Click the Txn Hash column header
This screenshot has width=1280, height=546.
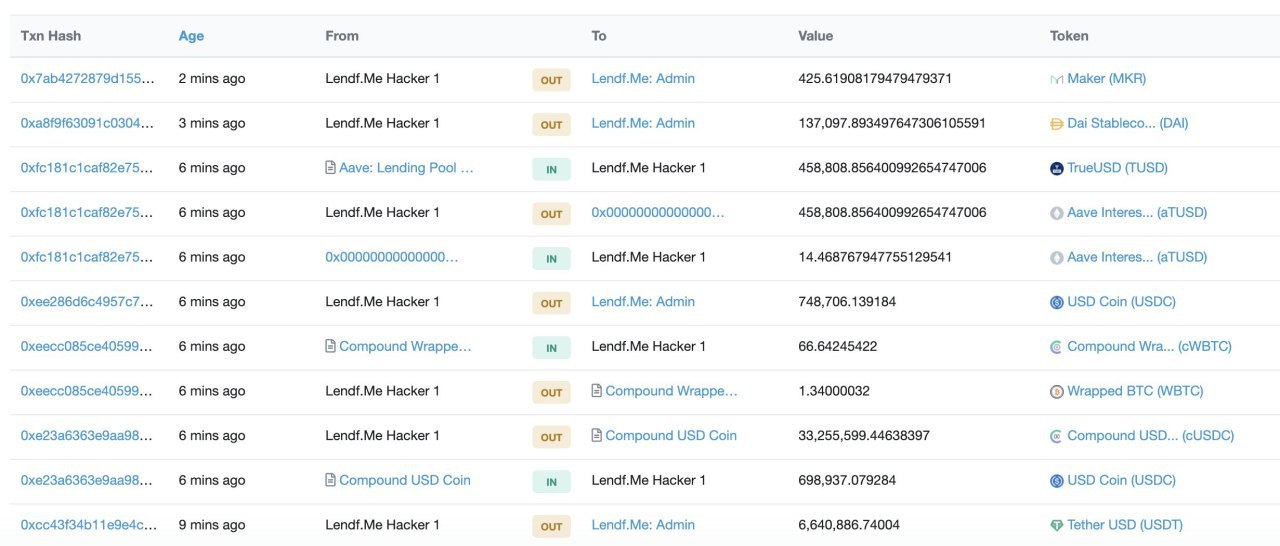51,36
